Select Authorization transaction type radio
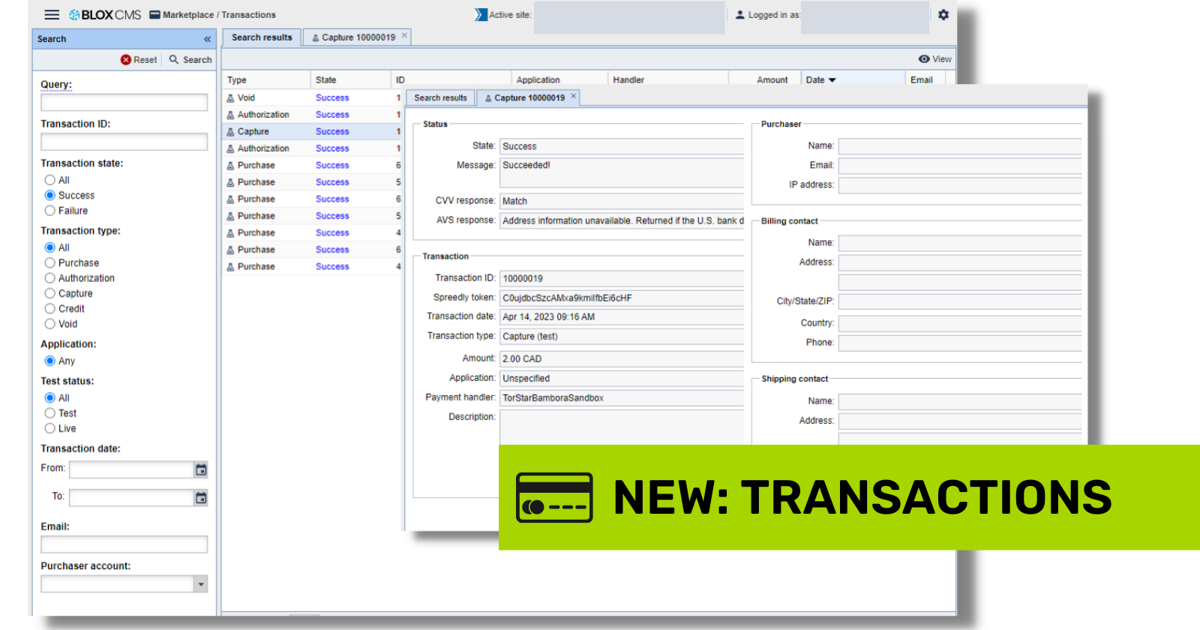Viewport: 1200px width, 630px height. point(50,278)
